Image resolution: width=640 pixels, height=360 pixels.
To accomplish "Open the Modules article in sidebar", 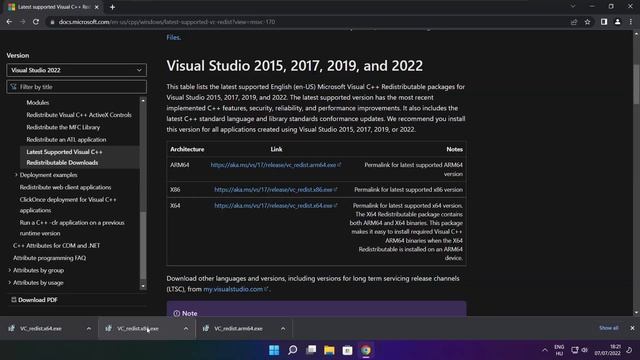I will click(38, 102).
